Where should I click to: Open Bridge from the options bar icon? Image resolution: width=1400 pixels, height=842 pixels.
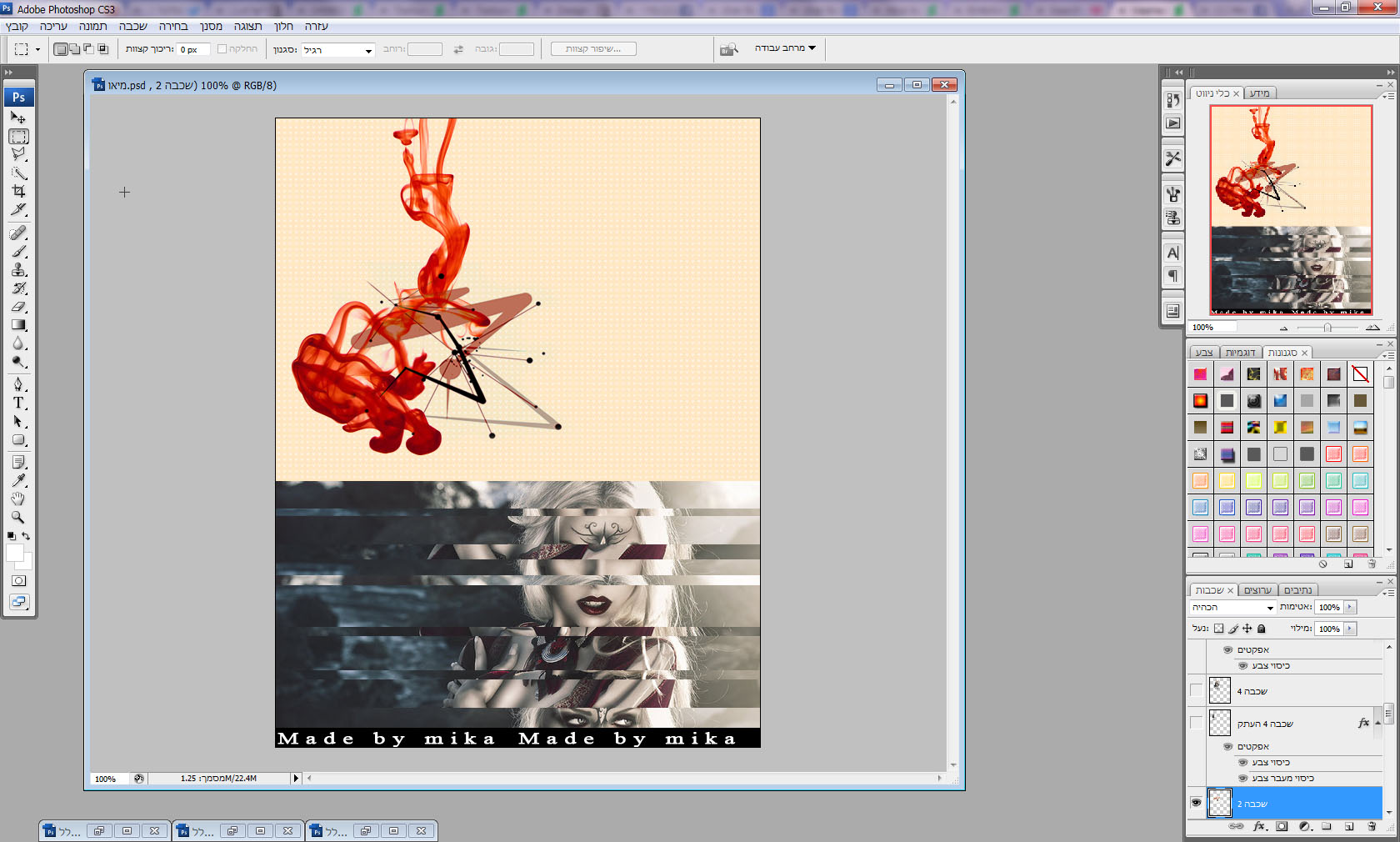tap(729, 49)
